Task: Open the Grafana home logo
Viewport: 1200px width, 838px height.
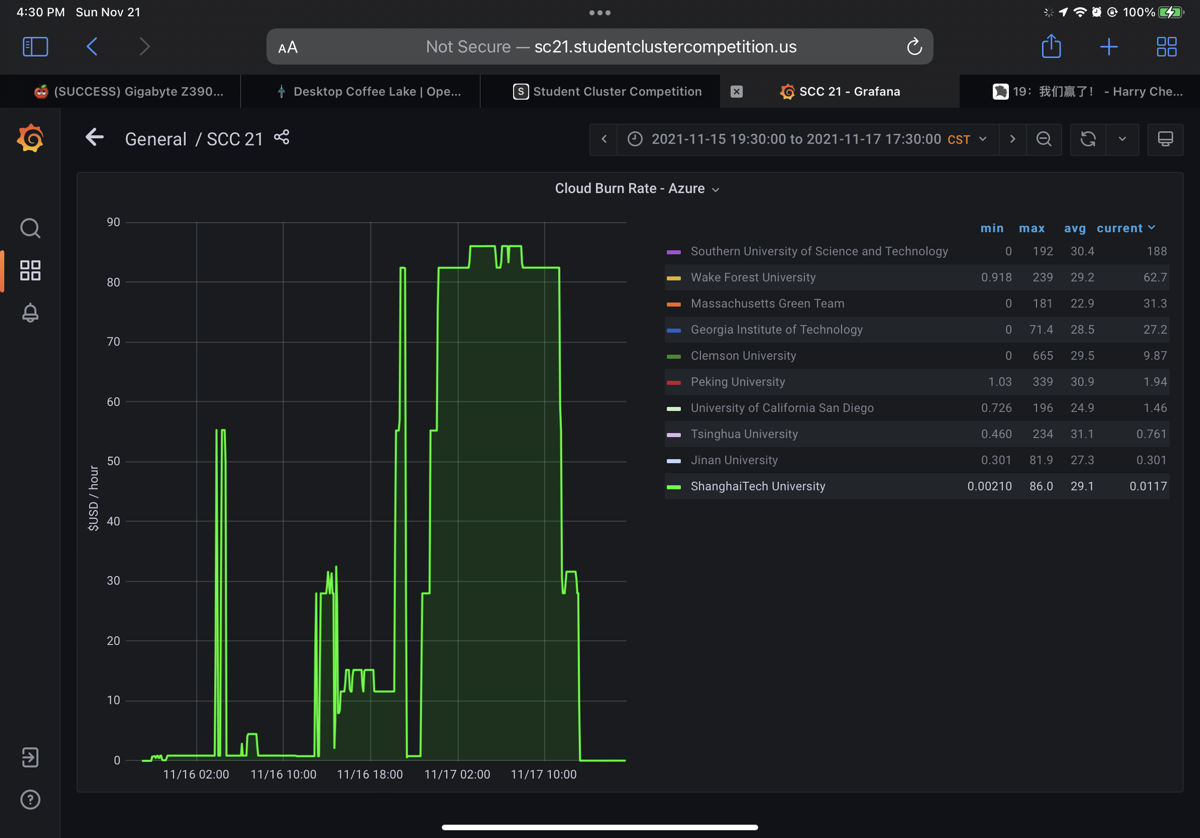Action: pos(30,138)
